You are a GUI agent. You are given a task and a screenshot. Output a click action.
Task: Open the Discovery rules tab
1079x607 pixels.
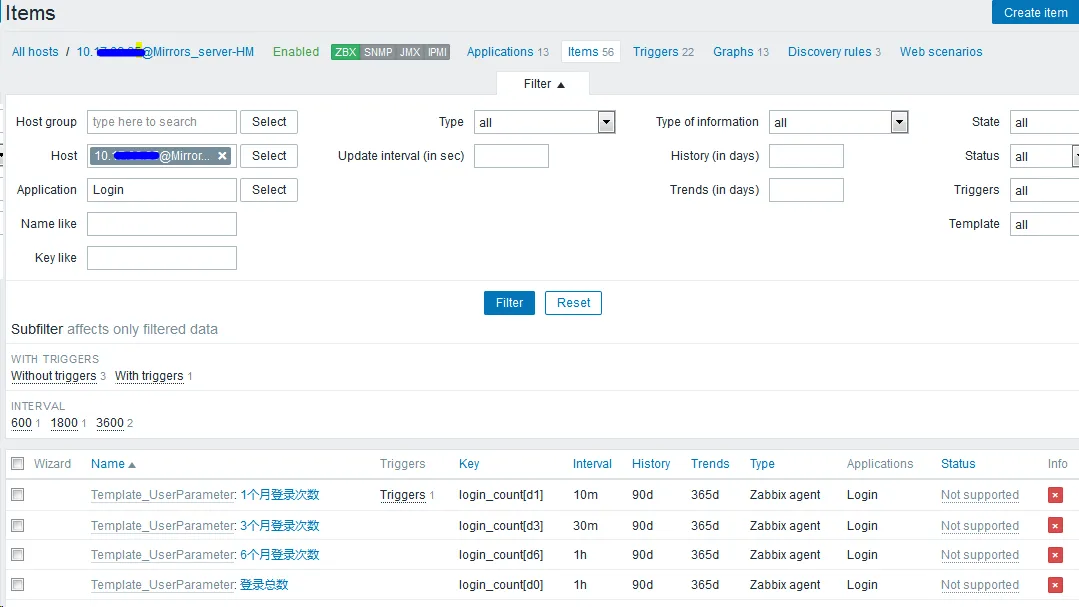834,52
